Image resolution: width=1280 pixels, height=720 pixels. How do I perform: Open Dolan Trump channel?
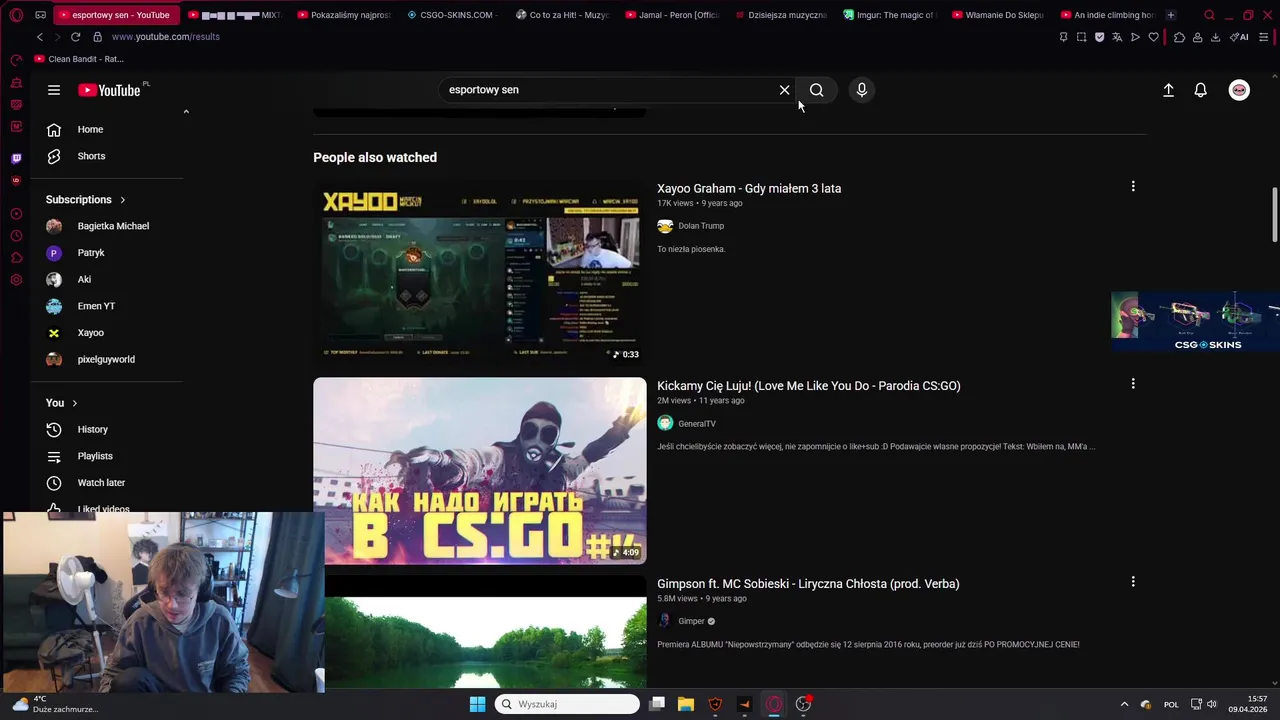(700, 226)
